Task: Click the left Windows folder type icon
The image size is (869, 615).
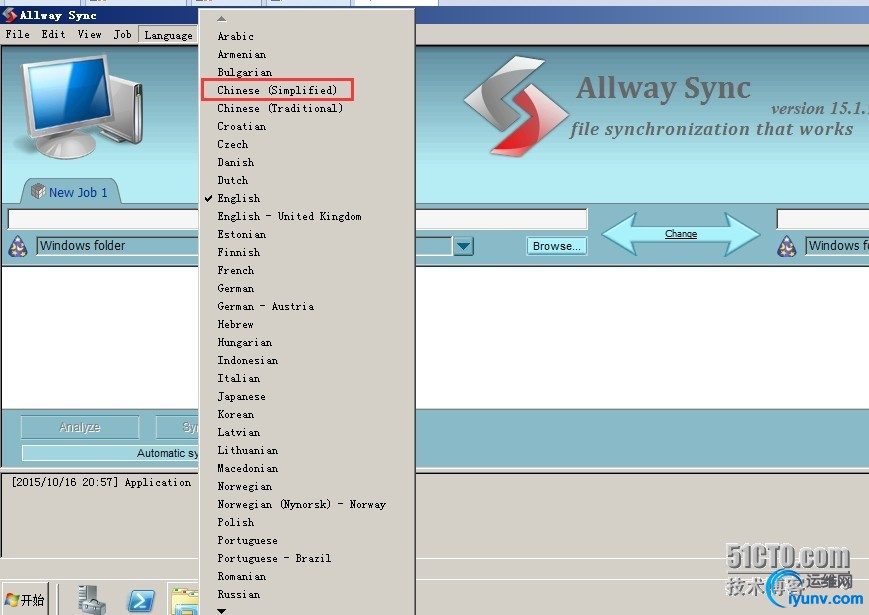Action: [x=18, y=246]
